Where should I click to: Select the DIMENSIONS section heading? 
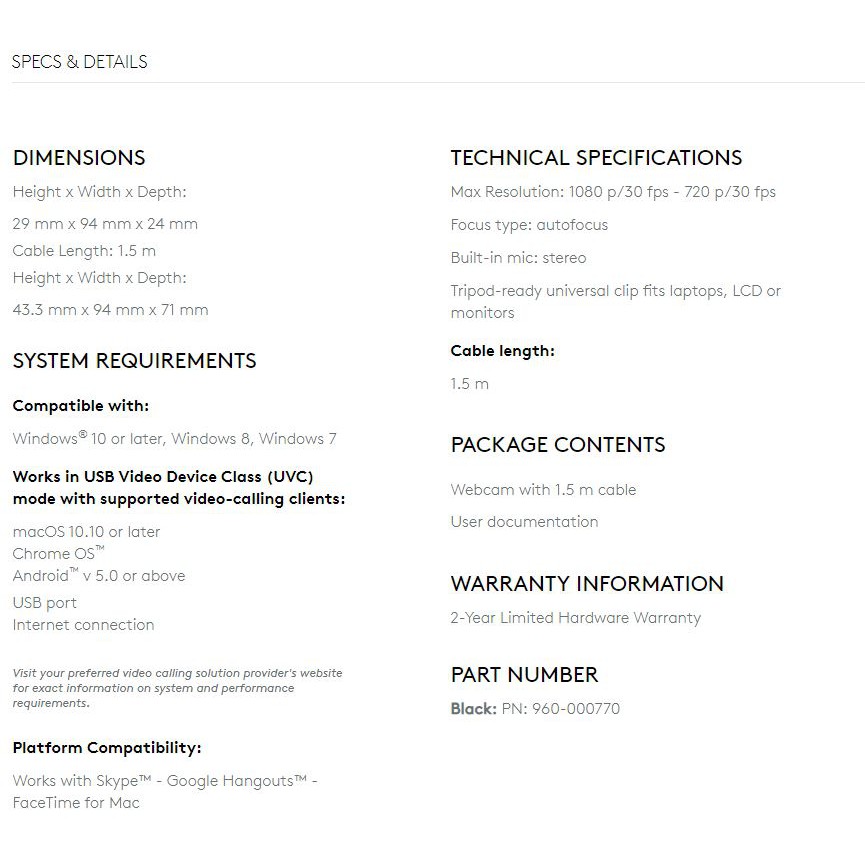pos(79,158)
